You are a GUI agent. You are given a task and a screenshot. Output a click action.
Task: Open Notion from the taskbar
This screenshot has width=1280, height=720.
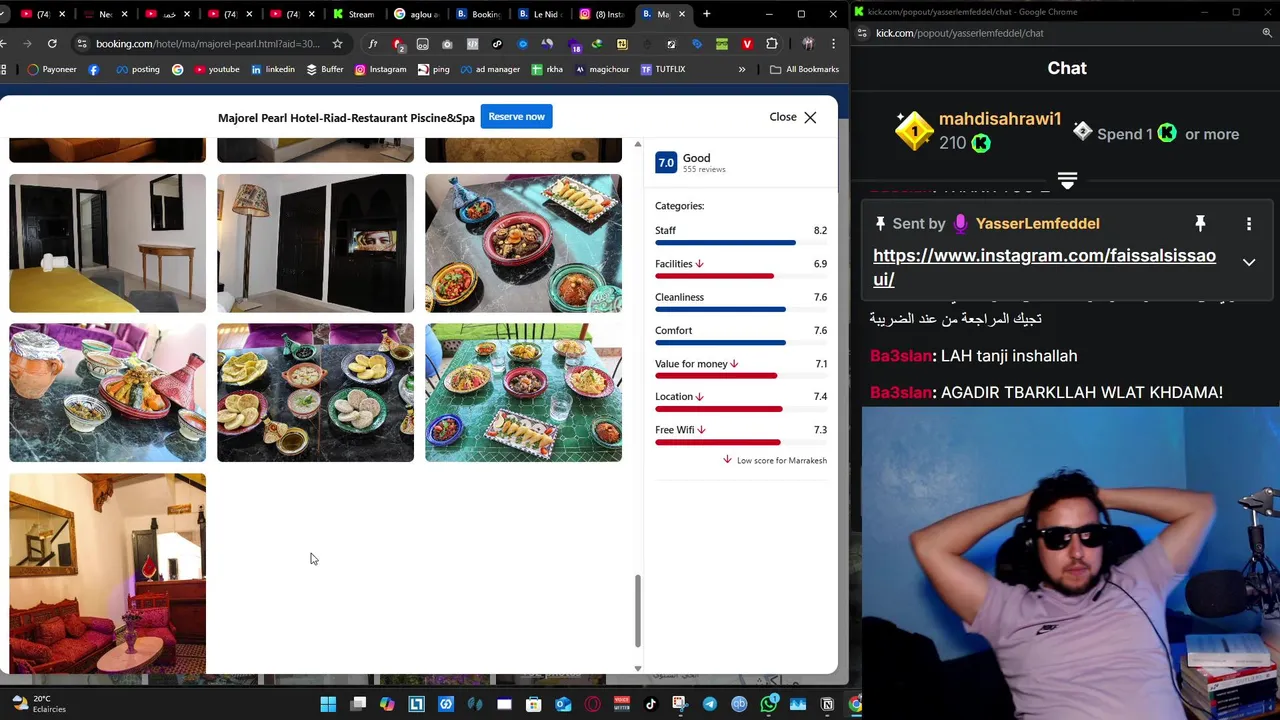(x=827, y=705)
